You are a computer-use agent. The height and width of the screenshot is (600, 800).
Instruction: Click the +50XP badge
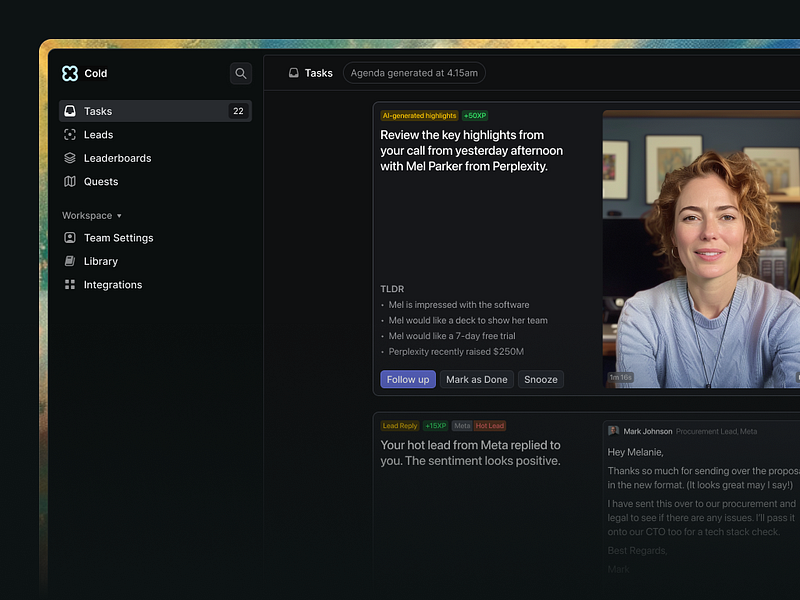(475, 116)
